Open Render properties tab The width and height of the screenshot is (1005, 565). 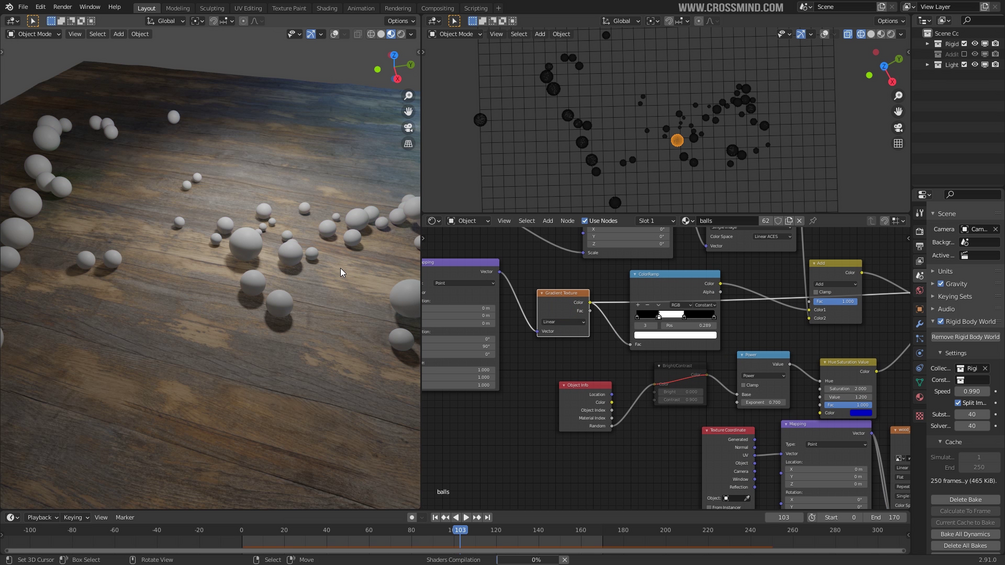920,231
